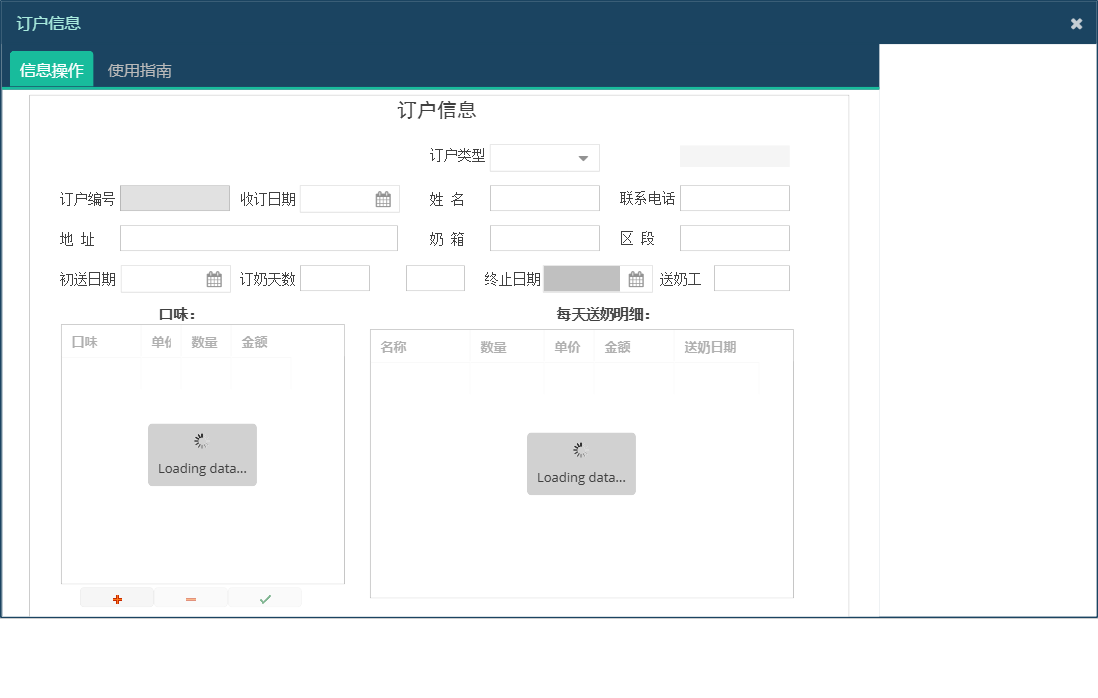Image resolution: width=1098 pixels, height=698 pixels.
Task: Select the 信息操作 tab
Action: point(51,70)
